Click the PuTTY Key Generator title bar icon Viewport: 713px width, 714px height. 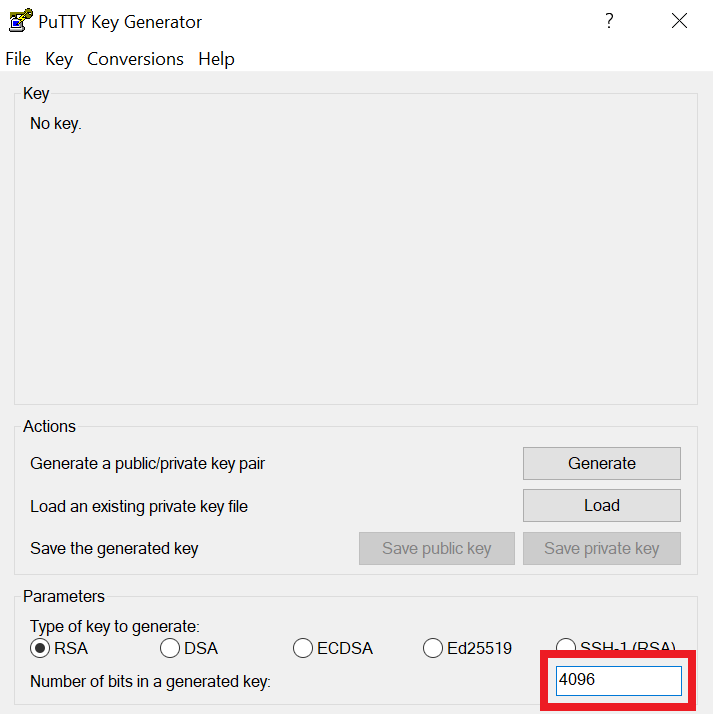coord(20,20)
